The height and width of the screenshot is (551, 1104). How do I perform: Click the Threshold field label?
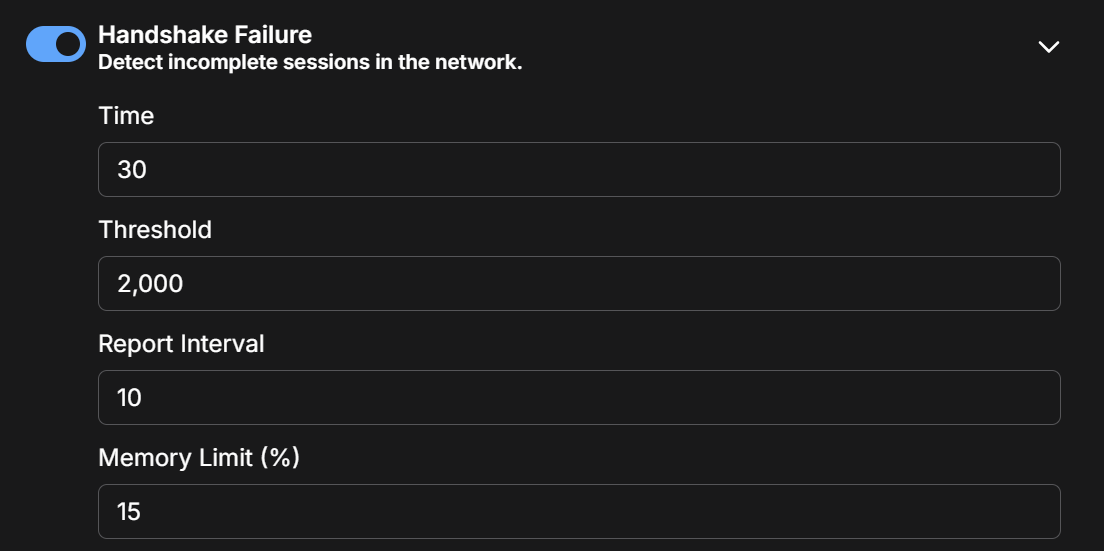point(155,230)
